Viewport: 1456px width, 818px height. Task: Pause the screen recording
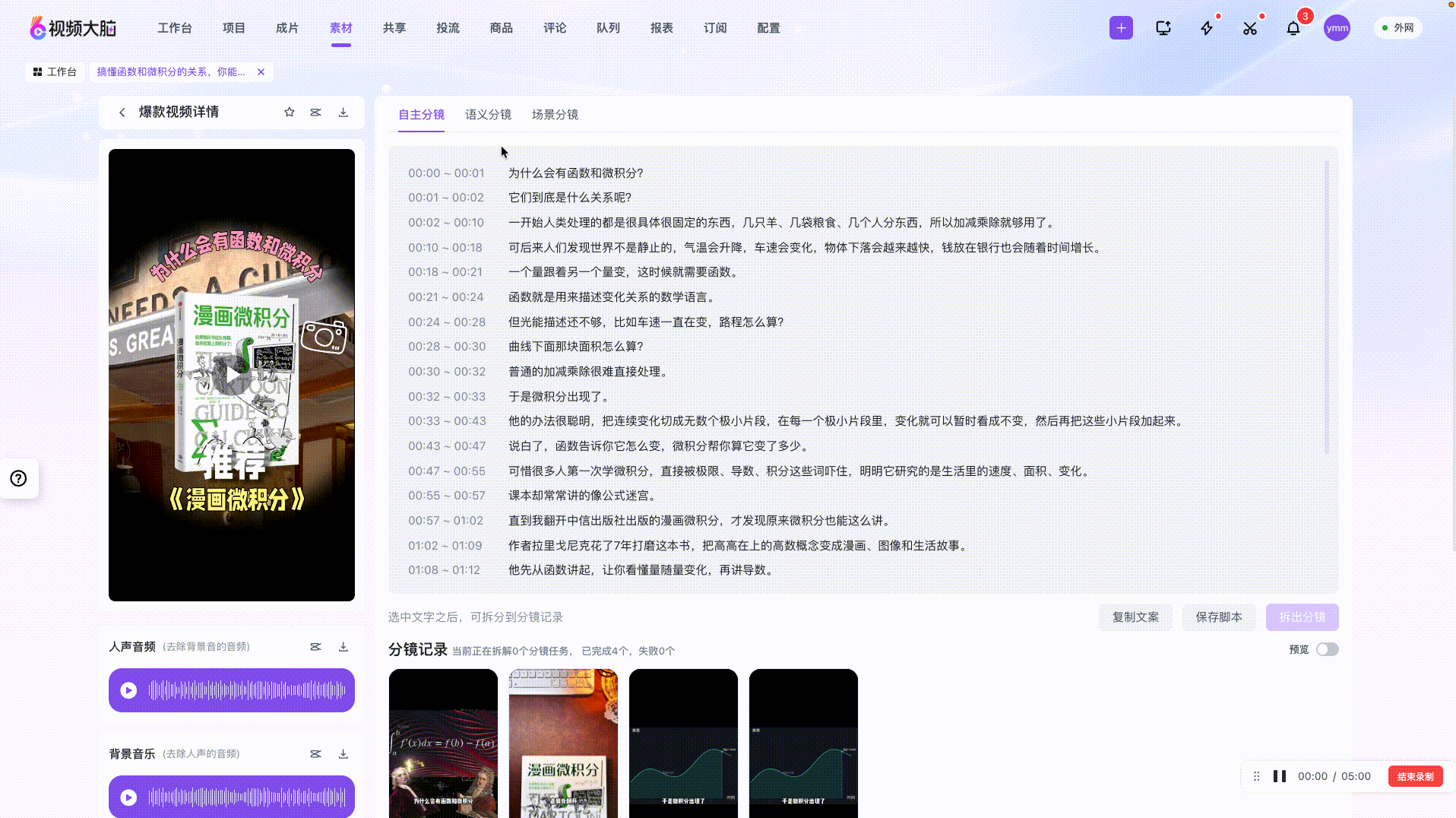1280,776
